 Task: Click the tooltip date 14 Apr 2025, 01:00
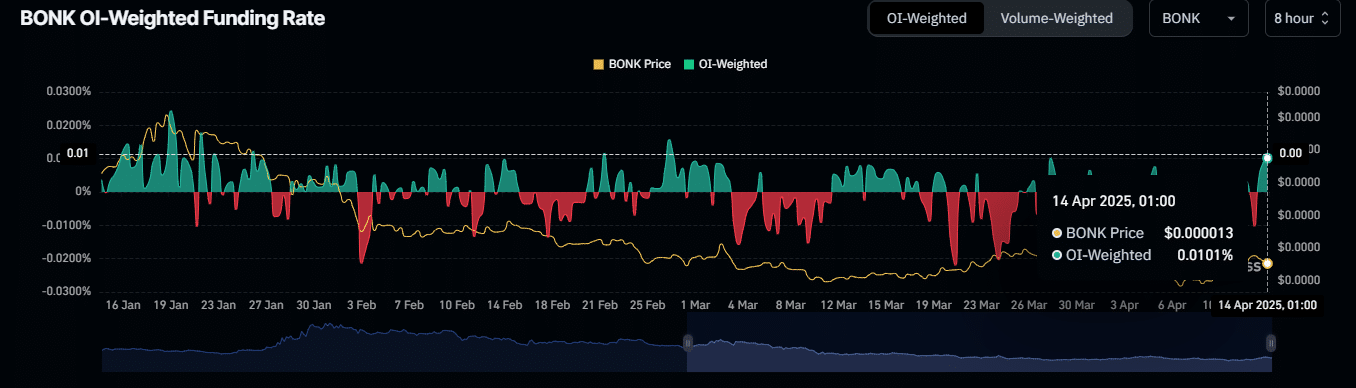[1113, 201]
